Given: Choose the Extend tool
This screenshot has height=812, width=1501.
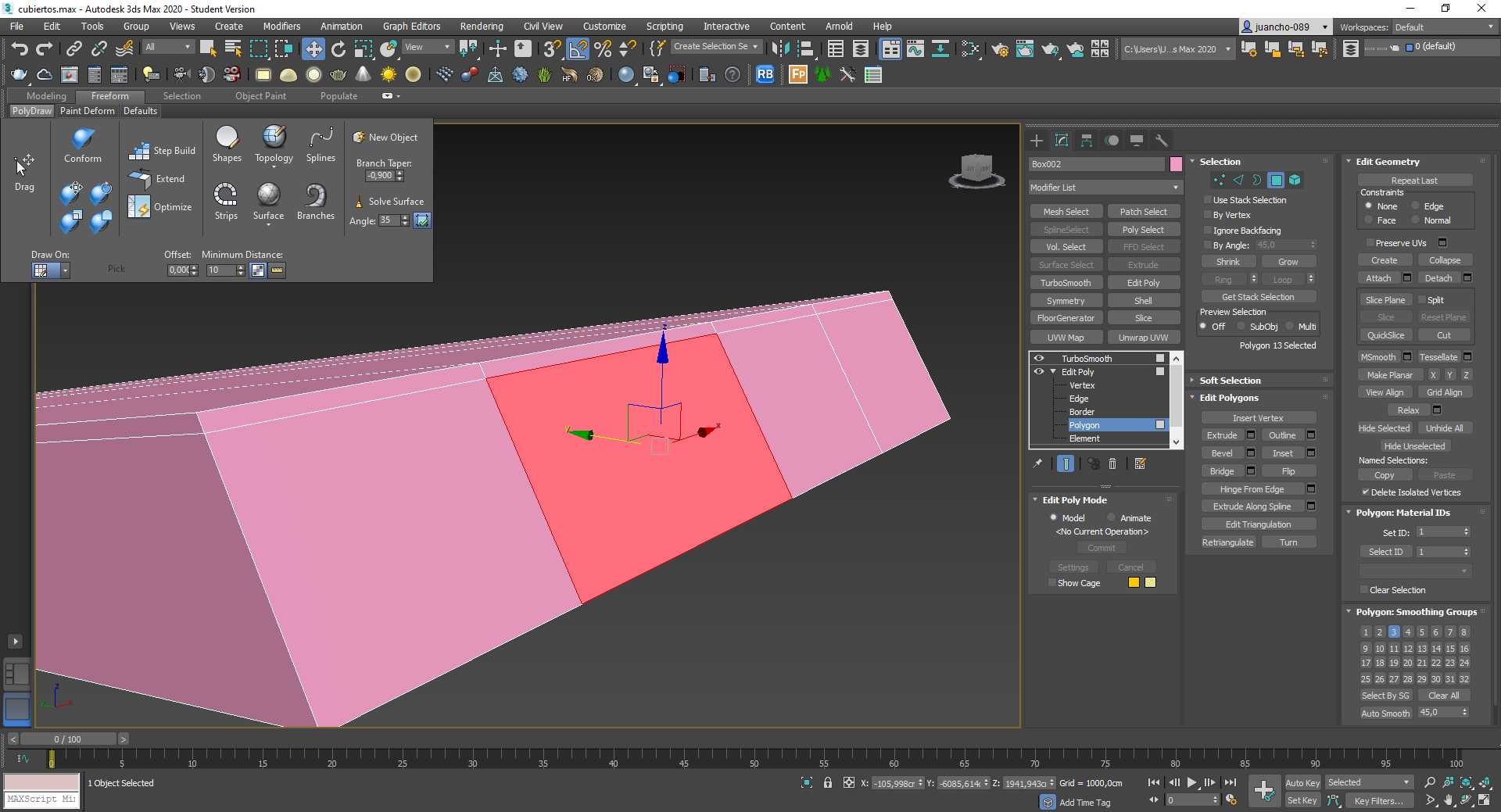Looking at the screenshot, I should pyautogui.click(x=157, y=179).
